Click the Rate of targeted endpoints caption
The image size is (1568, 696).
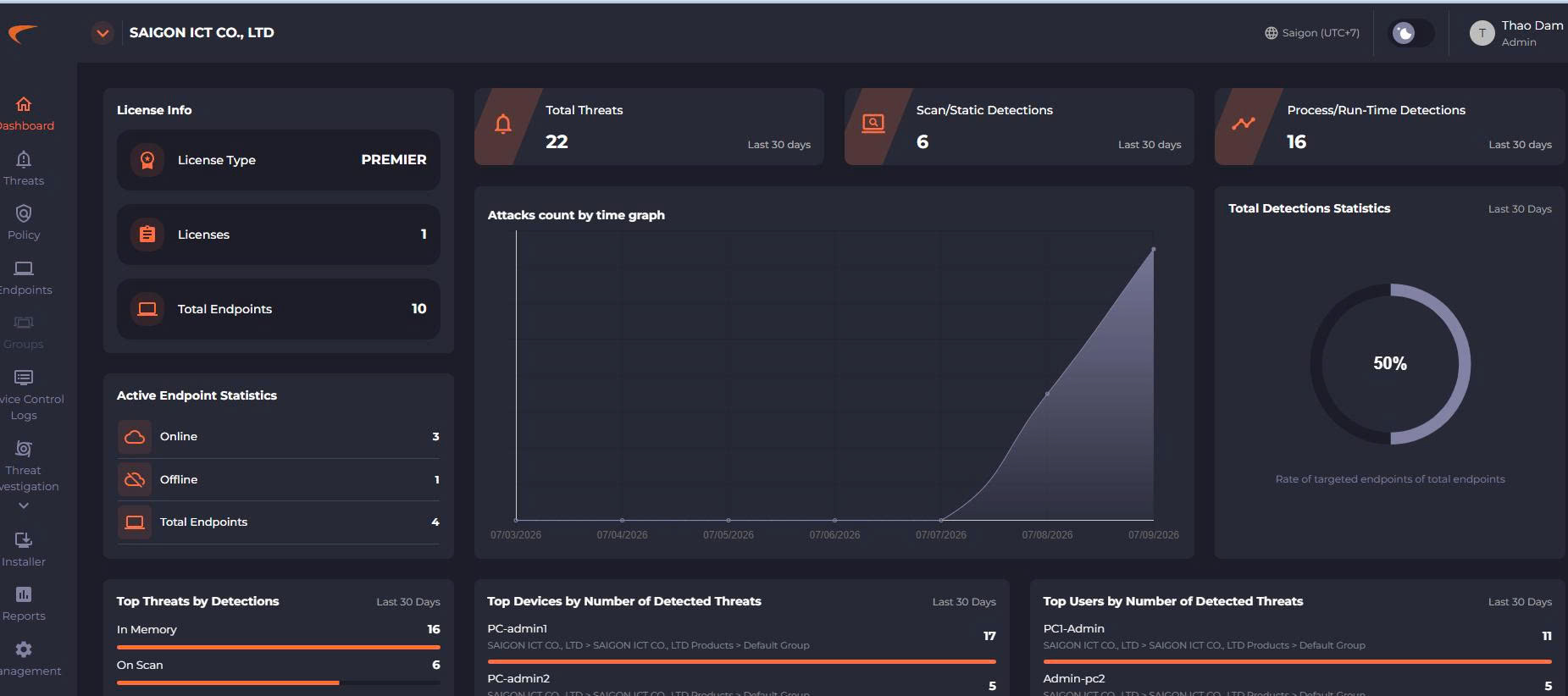click(x=1390, y=479)
